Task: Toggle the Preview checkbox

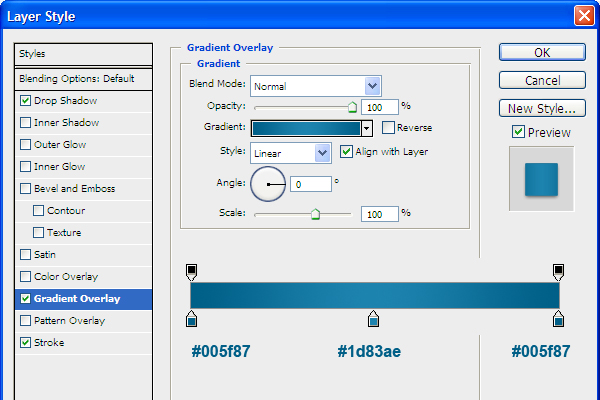Action: pyautogui.click(x=518, y=132)
